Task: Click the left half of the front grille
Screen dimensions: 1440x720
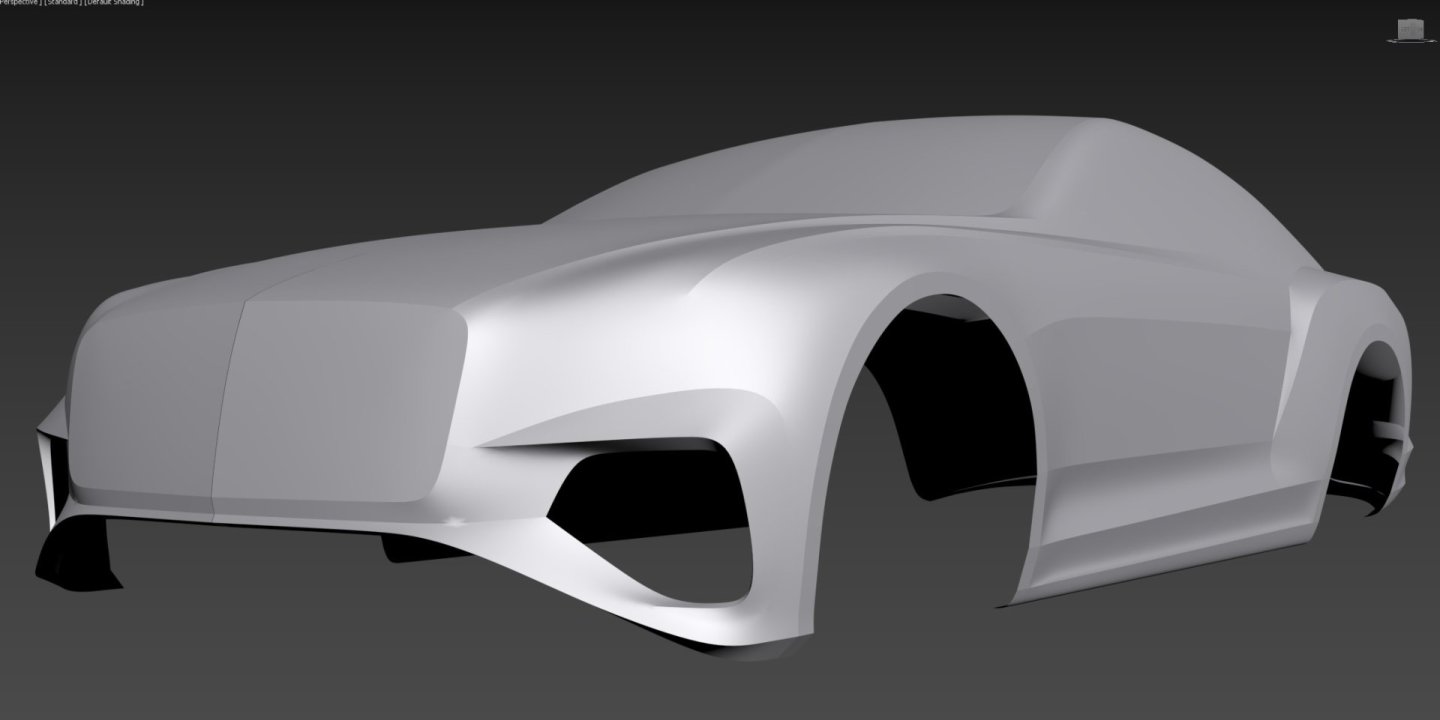Action: (x=150, y=400)
